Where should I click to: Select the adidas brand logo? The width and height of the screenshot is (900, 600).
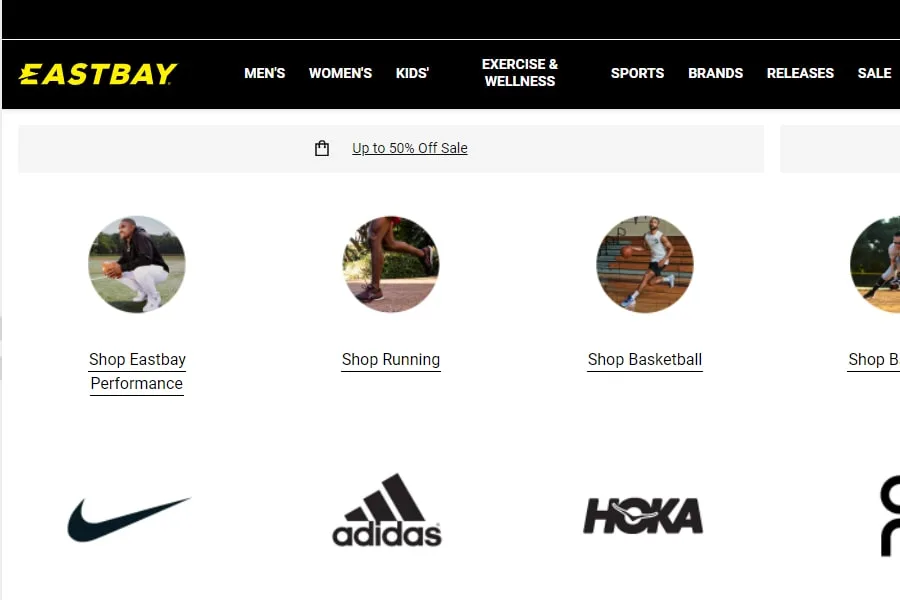387,510
